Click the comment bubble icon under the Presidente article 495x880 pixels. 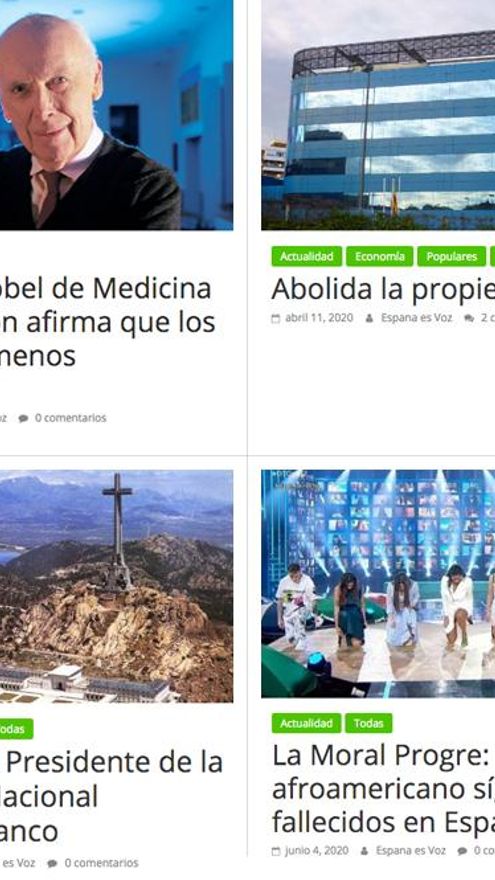click(52, 863)
